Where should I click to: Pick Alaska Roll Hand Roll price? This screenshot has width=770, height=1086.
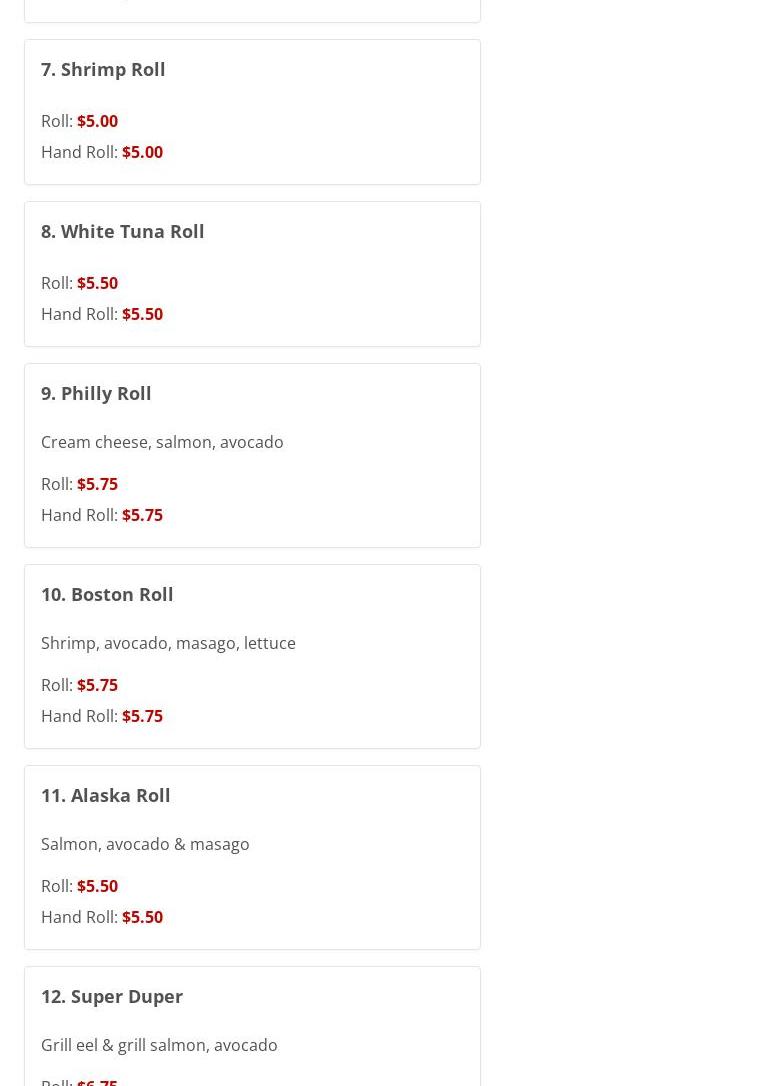tap(142, 917)
